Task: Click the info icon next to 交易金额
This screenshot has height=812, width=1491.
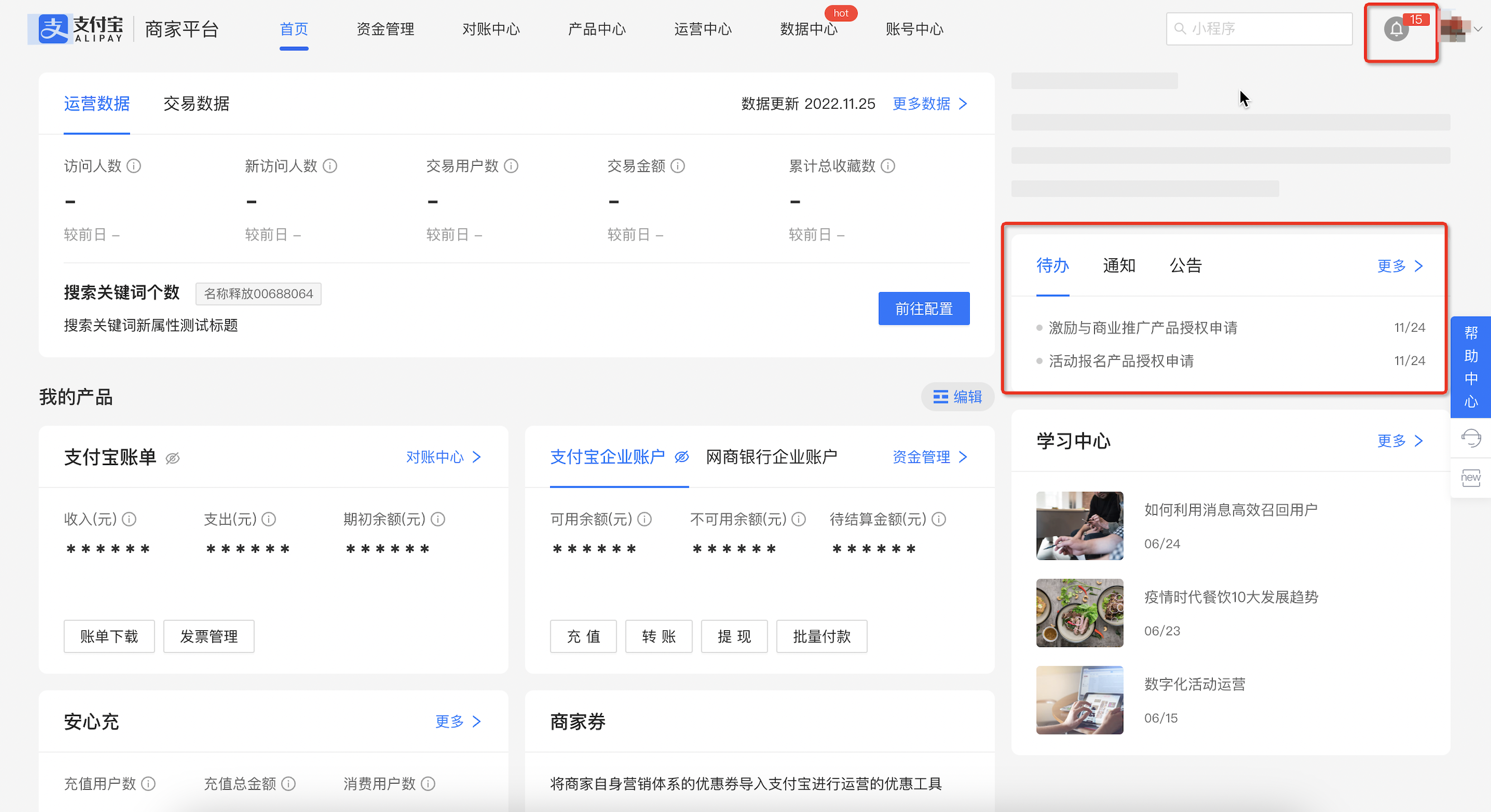Action: click(678, 166)
